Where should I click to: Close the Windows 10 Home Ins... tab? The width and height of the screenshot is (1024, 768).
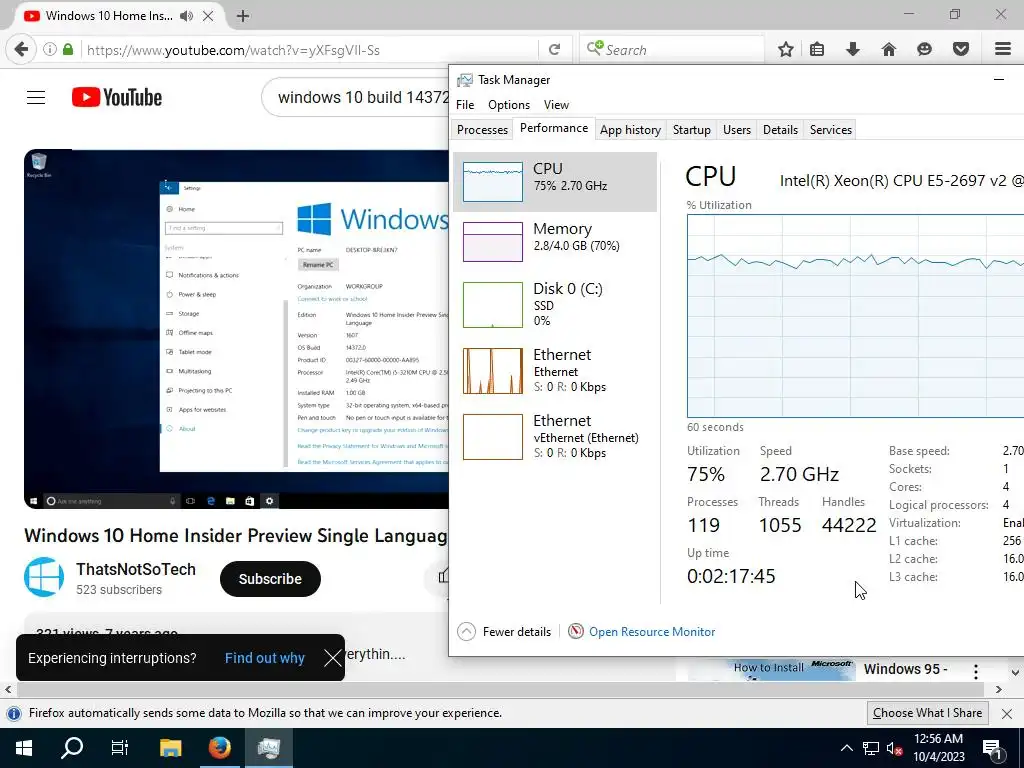pos(208,16)
